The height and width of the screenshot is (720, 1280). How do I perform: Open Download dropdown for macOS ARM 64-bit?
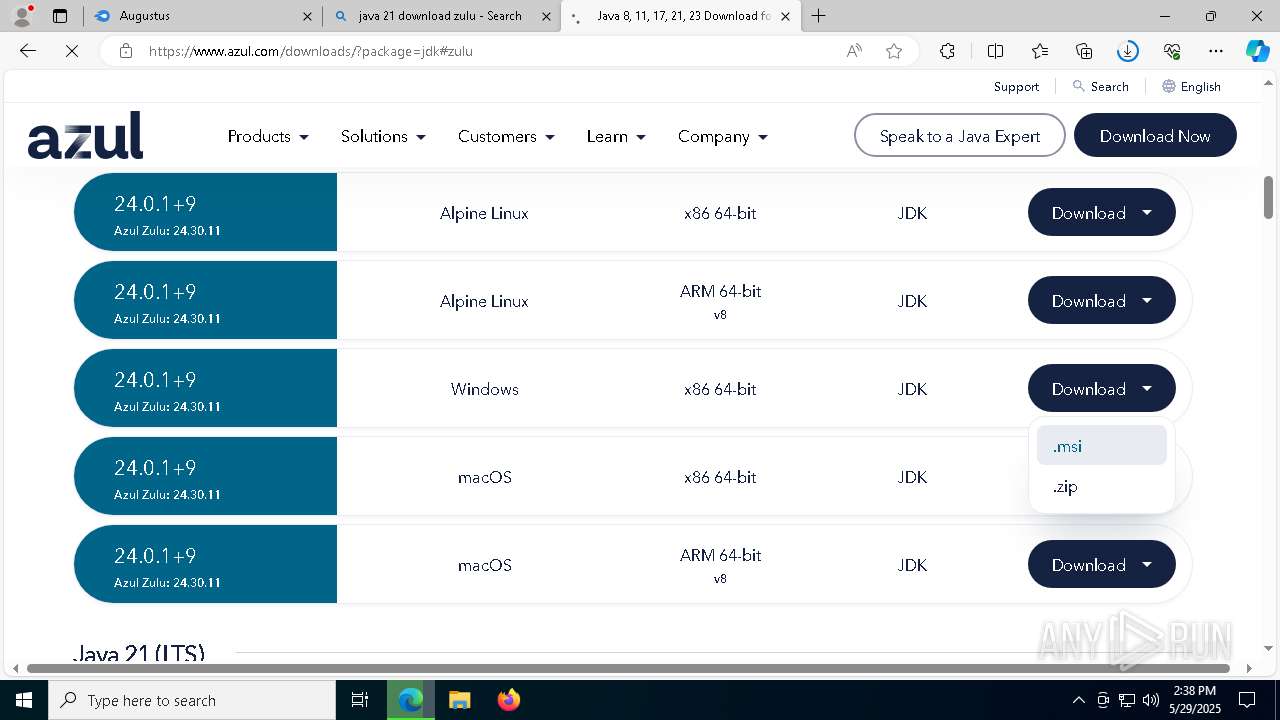pyautogui.click(x=1101, y=565)
